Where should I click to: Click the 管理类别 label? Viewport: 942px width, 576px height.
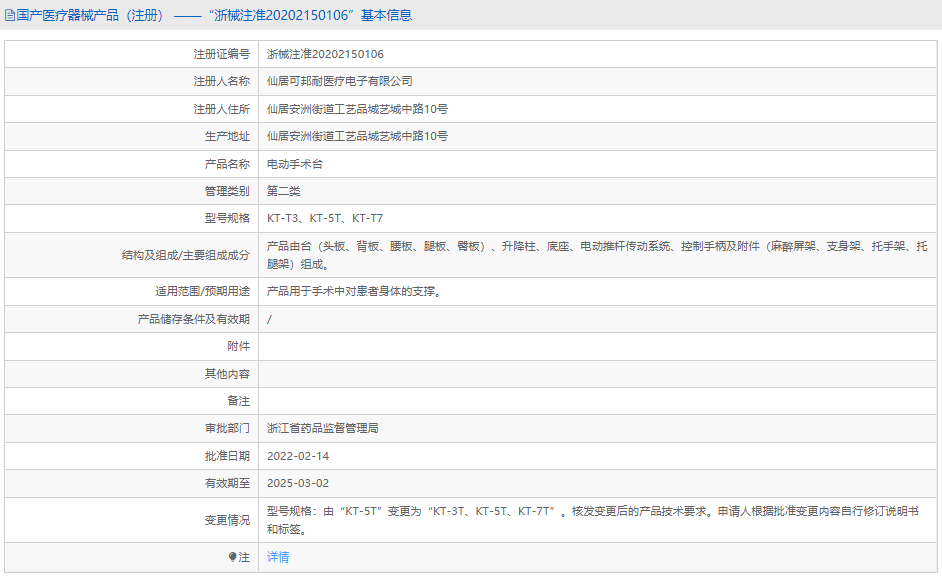point(227,191)
